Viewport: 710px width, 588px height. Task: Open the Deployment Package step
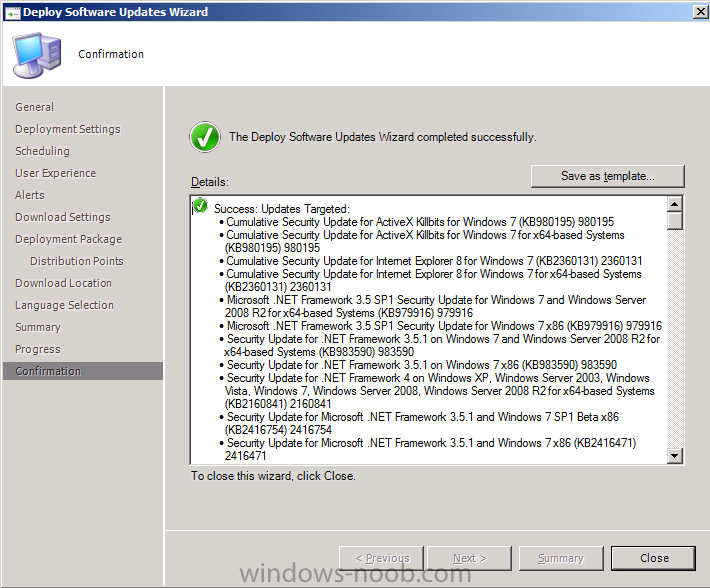click(68, 239)
